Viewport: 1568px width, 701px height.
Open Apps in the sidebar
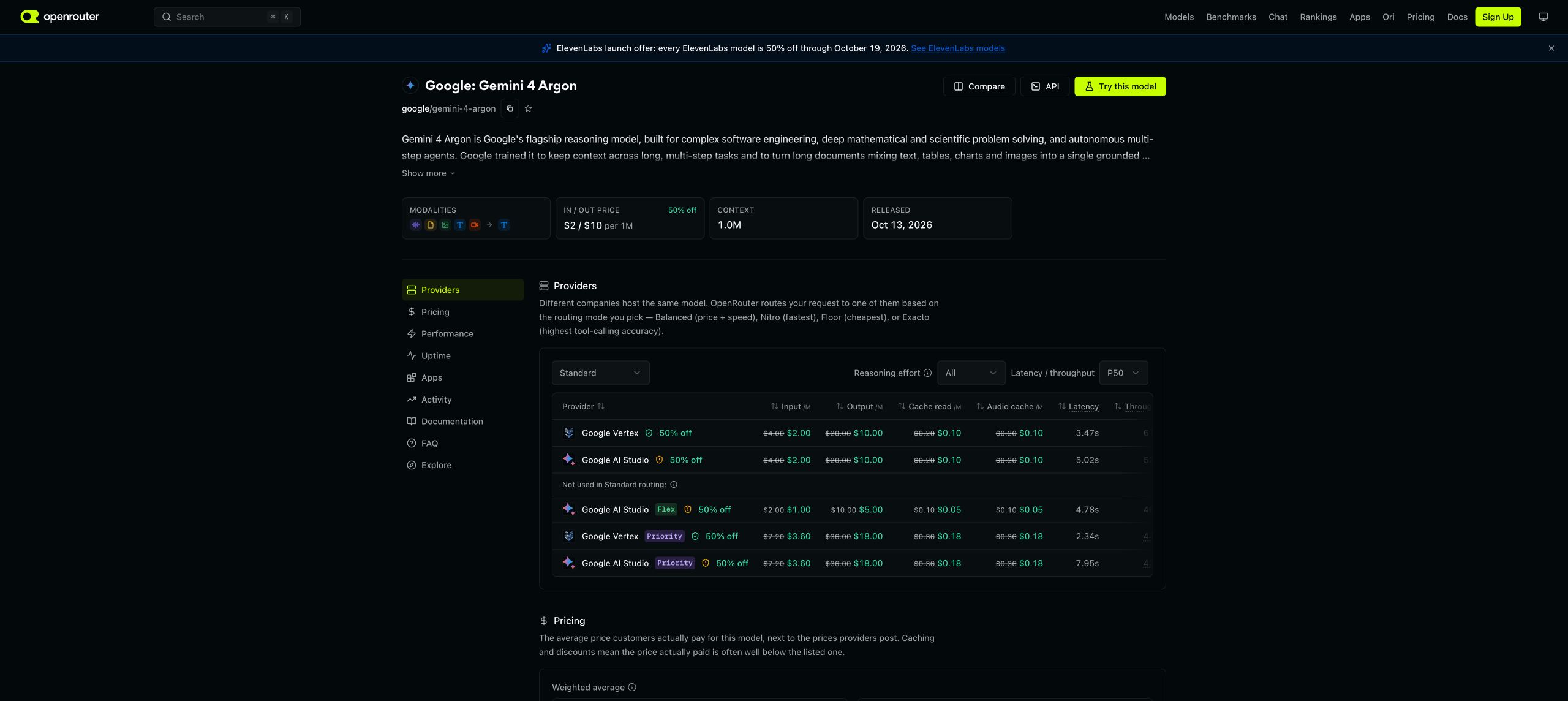pyautogui.click(x=462, y=378)
